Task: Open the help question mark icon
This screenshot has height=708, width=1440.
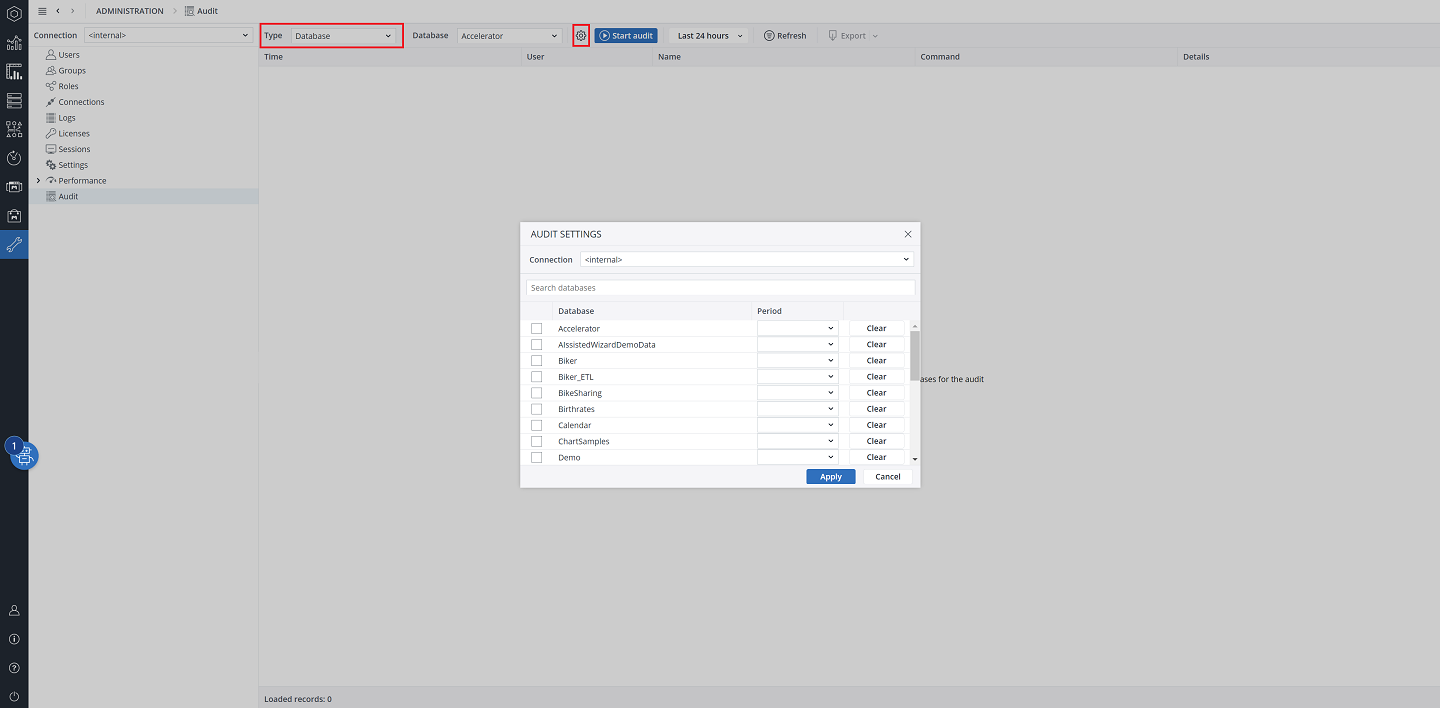Action: [x=14, y=668]
